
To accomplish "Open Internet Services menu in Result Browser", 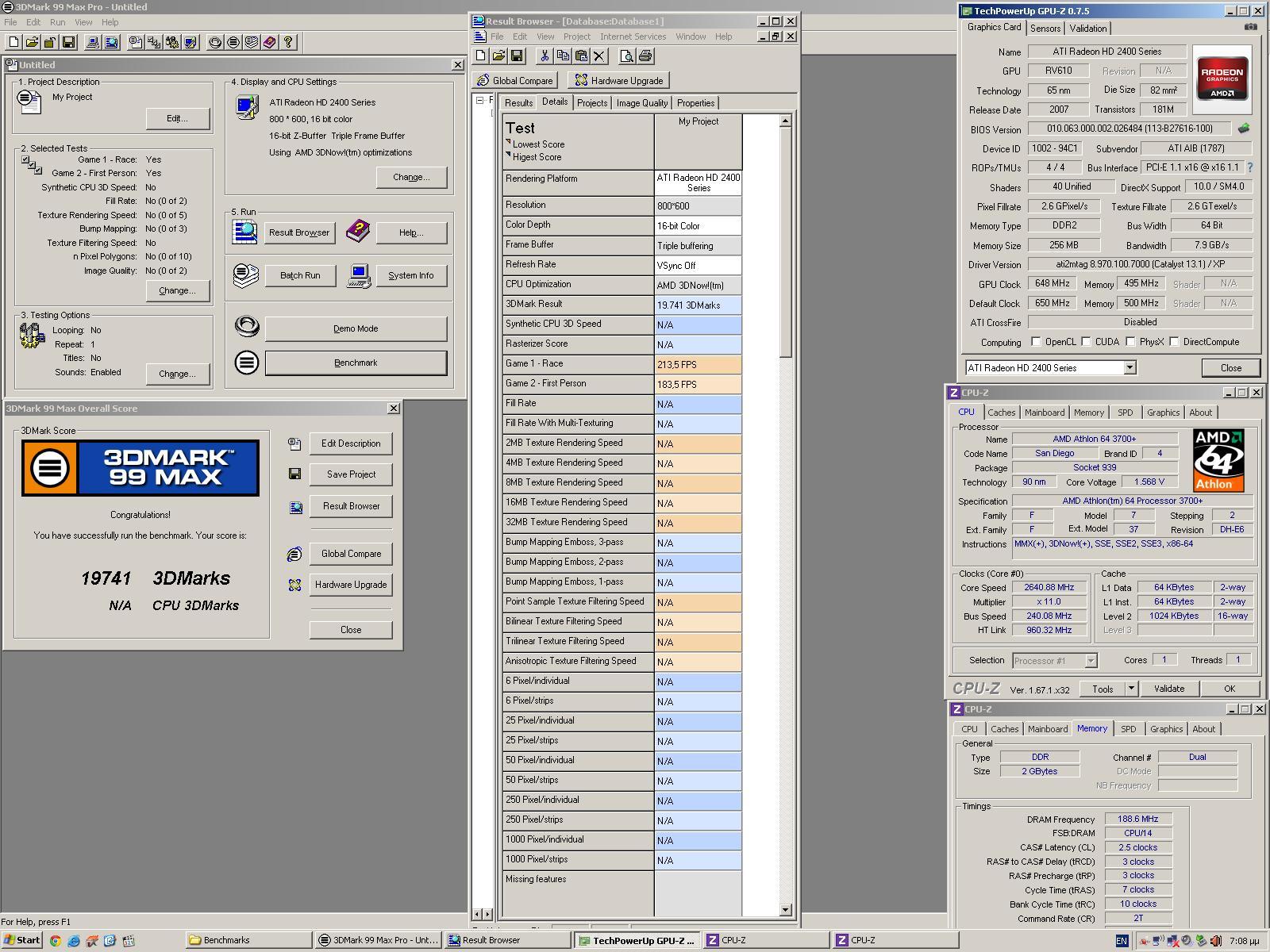I will (x=633, y=36).
